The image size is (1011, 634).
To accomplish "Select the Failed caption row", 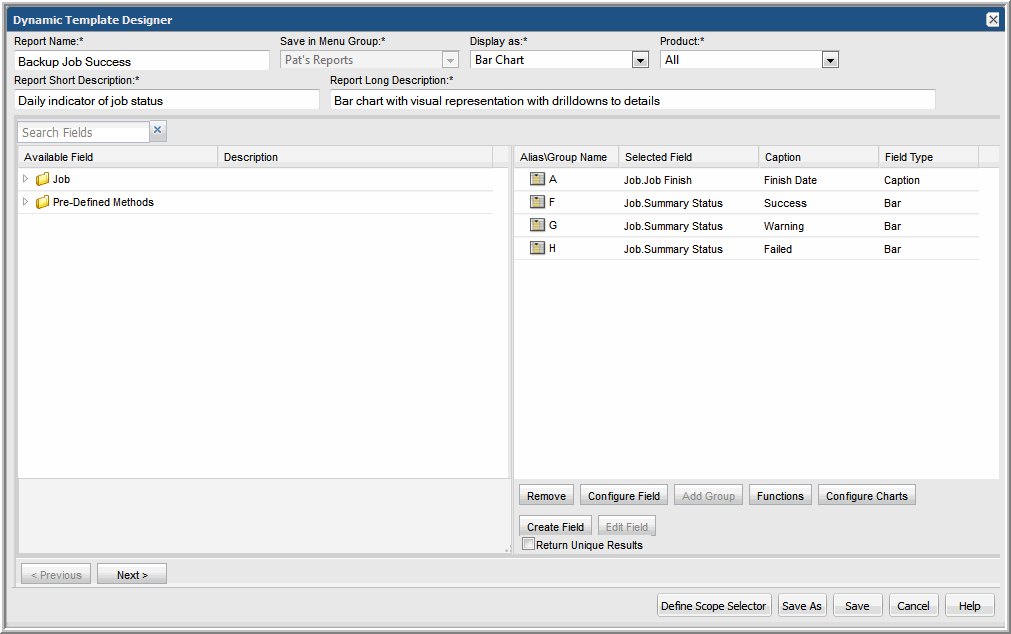I will 778,249.
